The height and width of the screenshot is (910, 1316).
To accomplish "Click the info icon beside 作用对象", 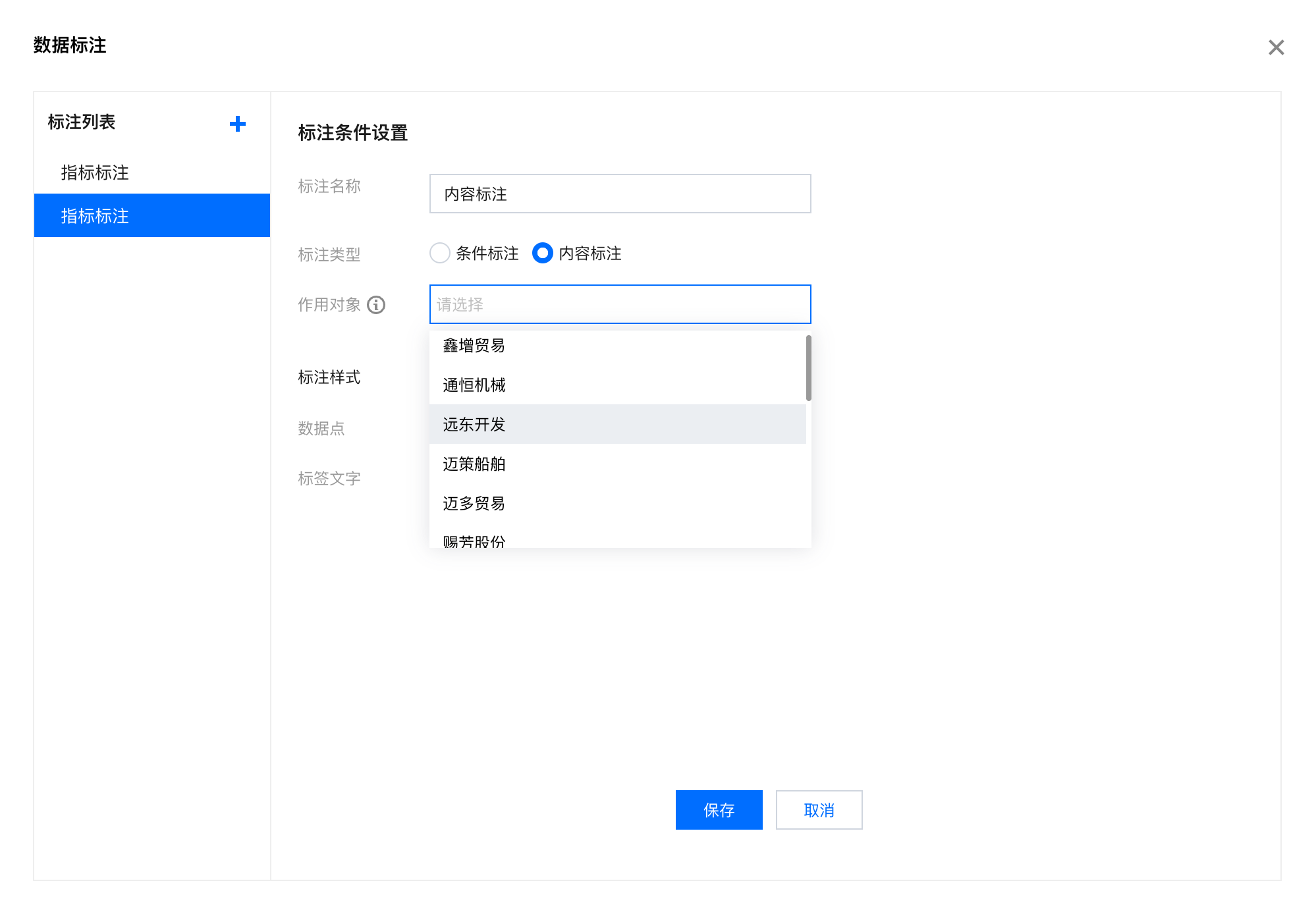I will pos(377,305).
